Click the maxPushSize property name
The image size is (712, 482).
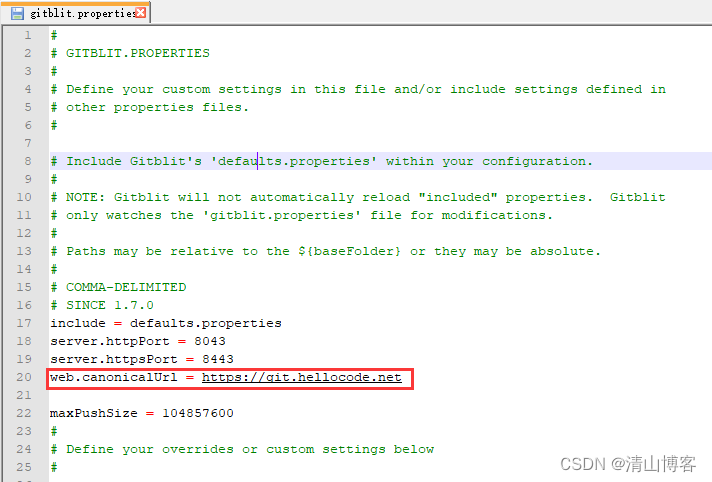[92, 413]
